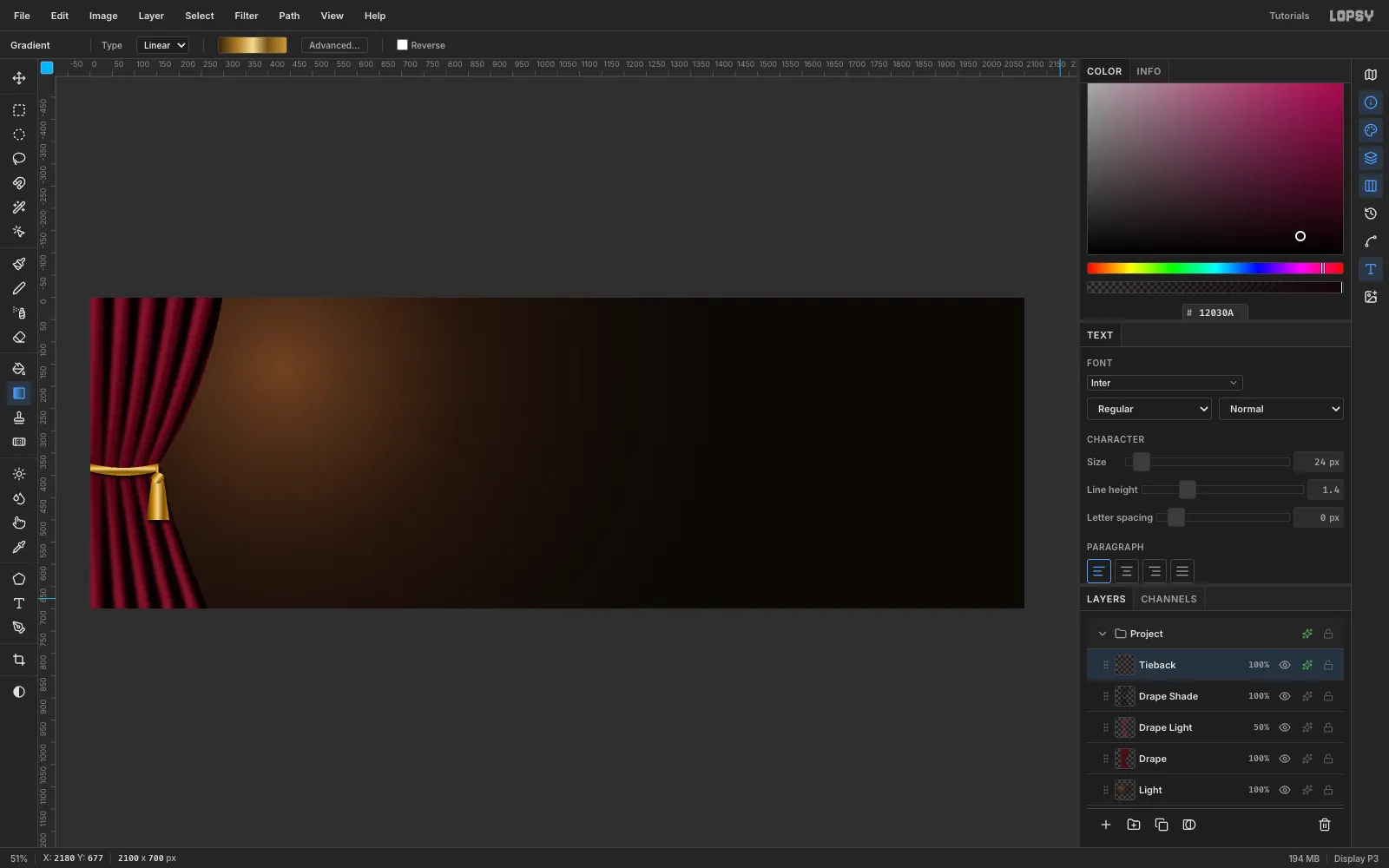Select the Eyedropper tool
The height and width of the screenshot is (868, 1389).
[19, 548]
